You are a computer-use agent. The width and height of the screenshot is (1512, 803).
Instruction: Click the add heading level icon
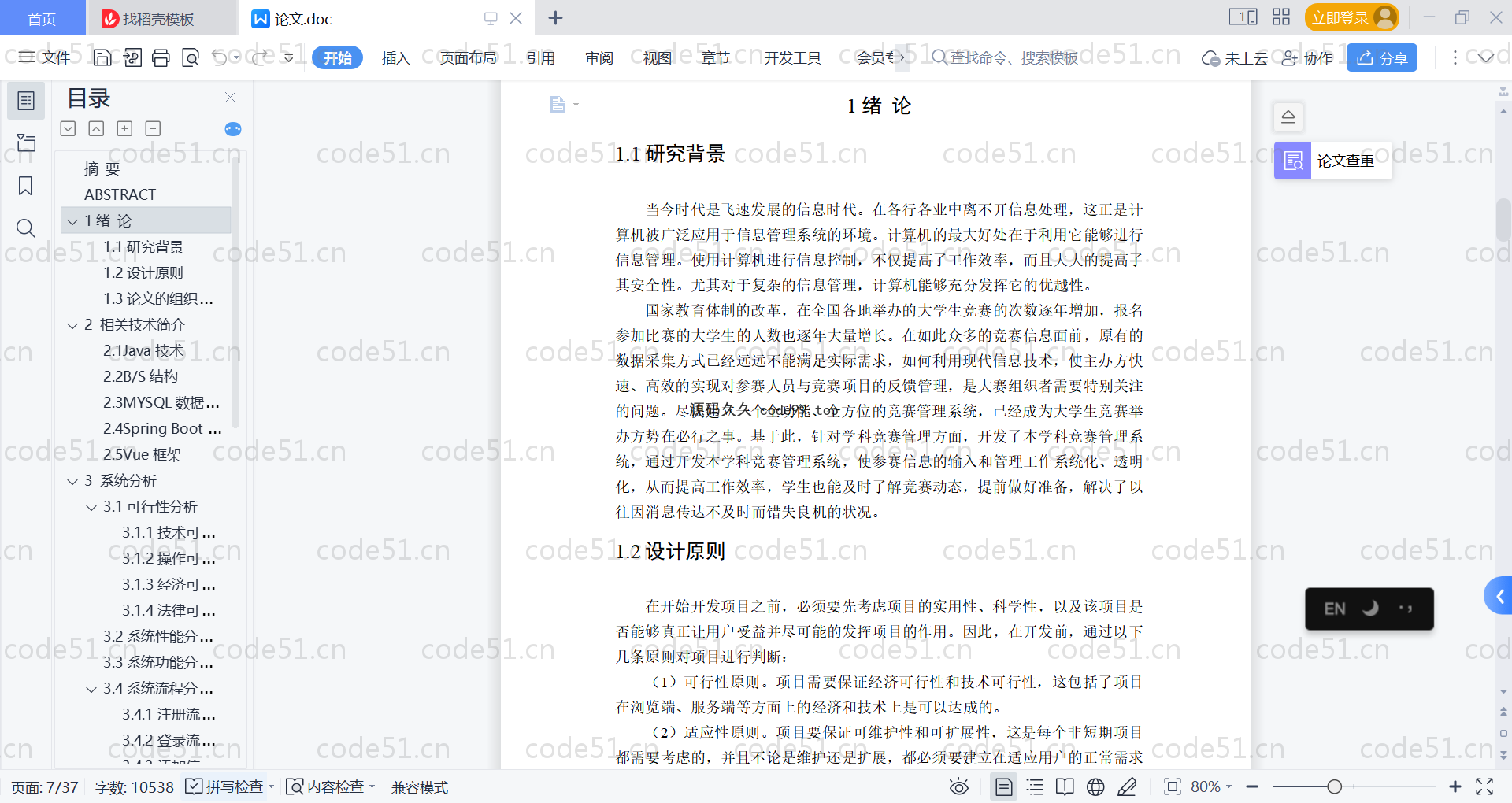(124, 128)
